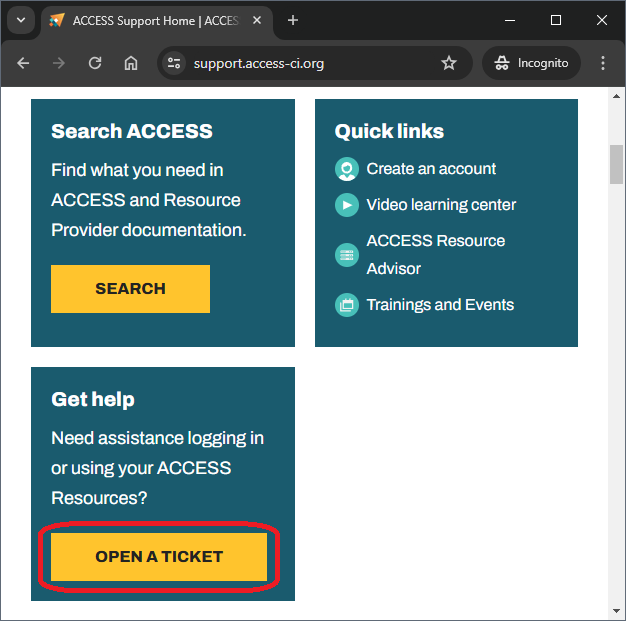The image size is (626, 621).
Task: Click the browser back arrow
Action: click(23, 63)
